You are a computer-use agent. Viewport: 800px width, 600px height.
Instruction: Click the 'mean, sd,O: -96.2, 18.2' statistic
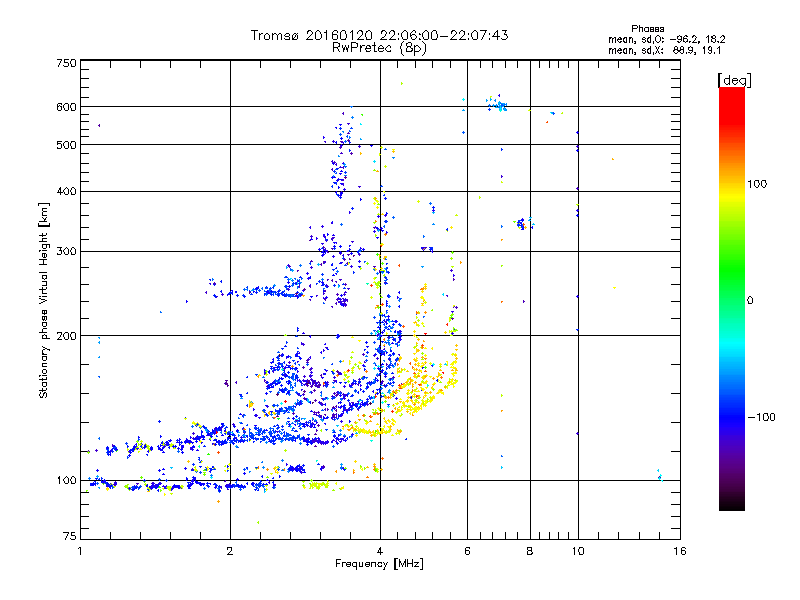(x=666, y=39)
